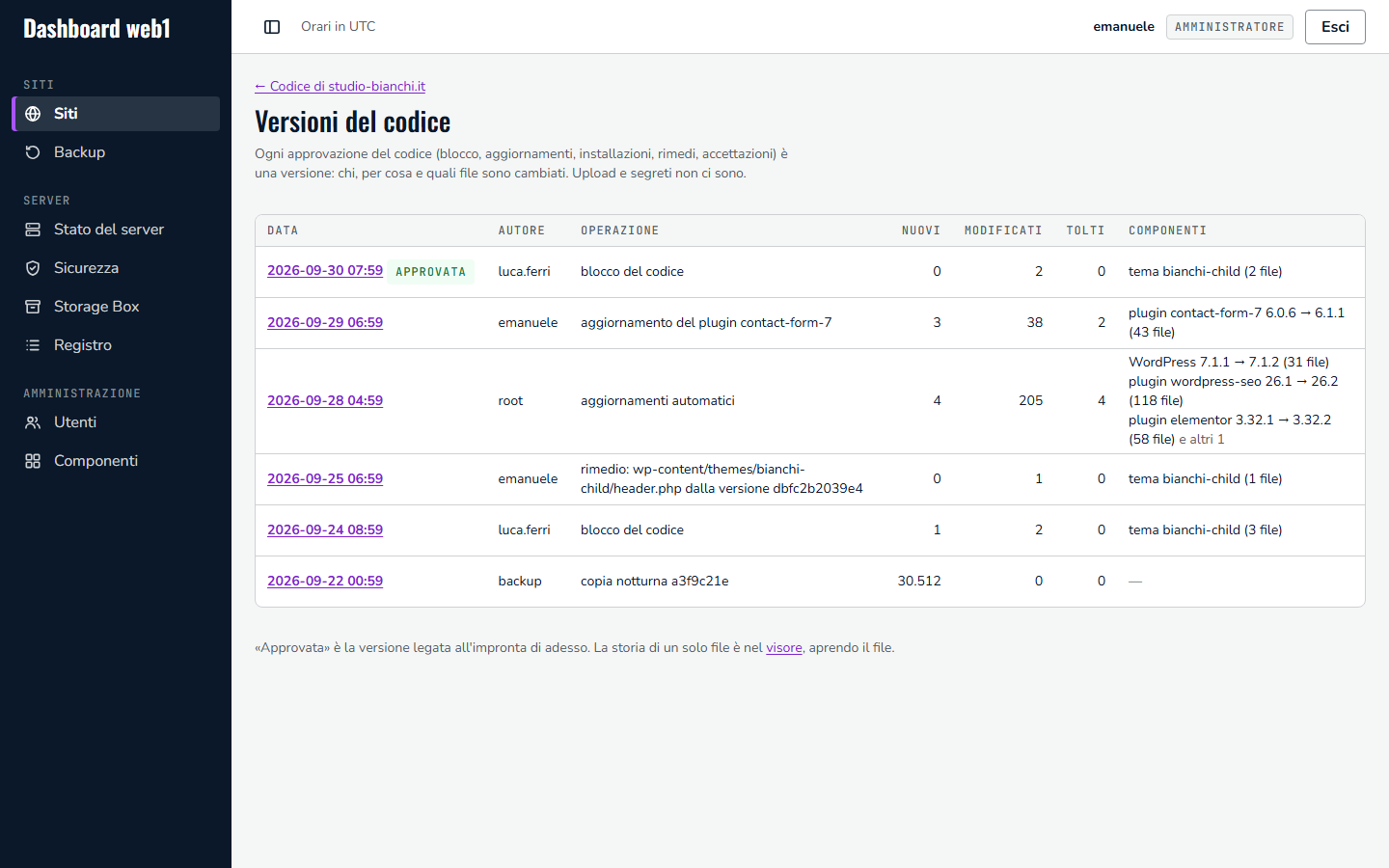Viewport: 1389px width, 868px height.
Task: Open the Sicurezza page
Action: [116, 268]
